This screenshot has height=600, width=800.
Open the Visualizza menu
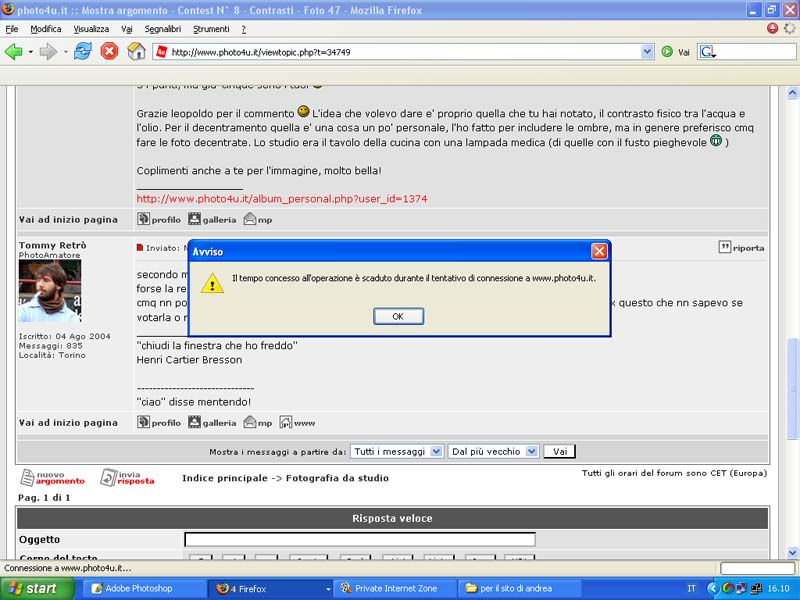point(91,29)
